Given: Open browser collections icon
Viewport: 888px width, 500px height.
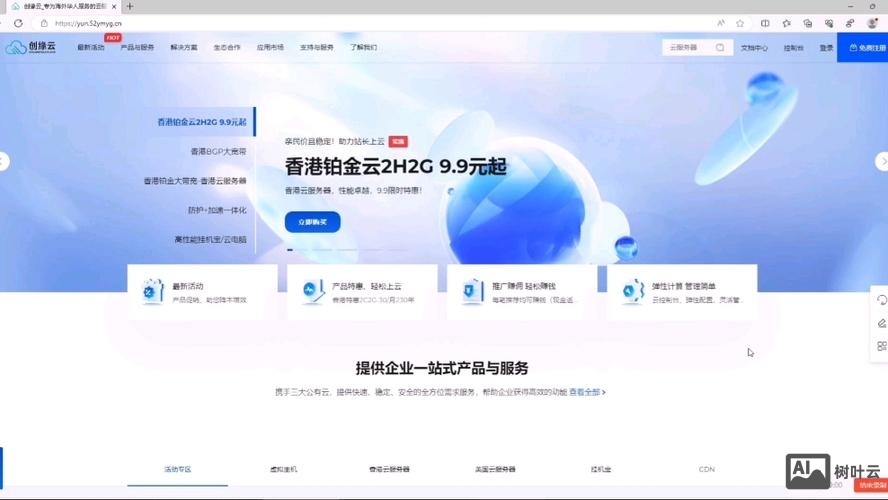Looking at the screenshot, I should point(808,23).
